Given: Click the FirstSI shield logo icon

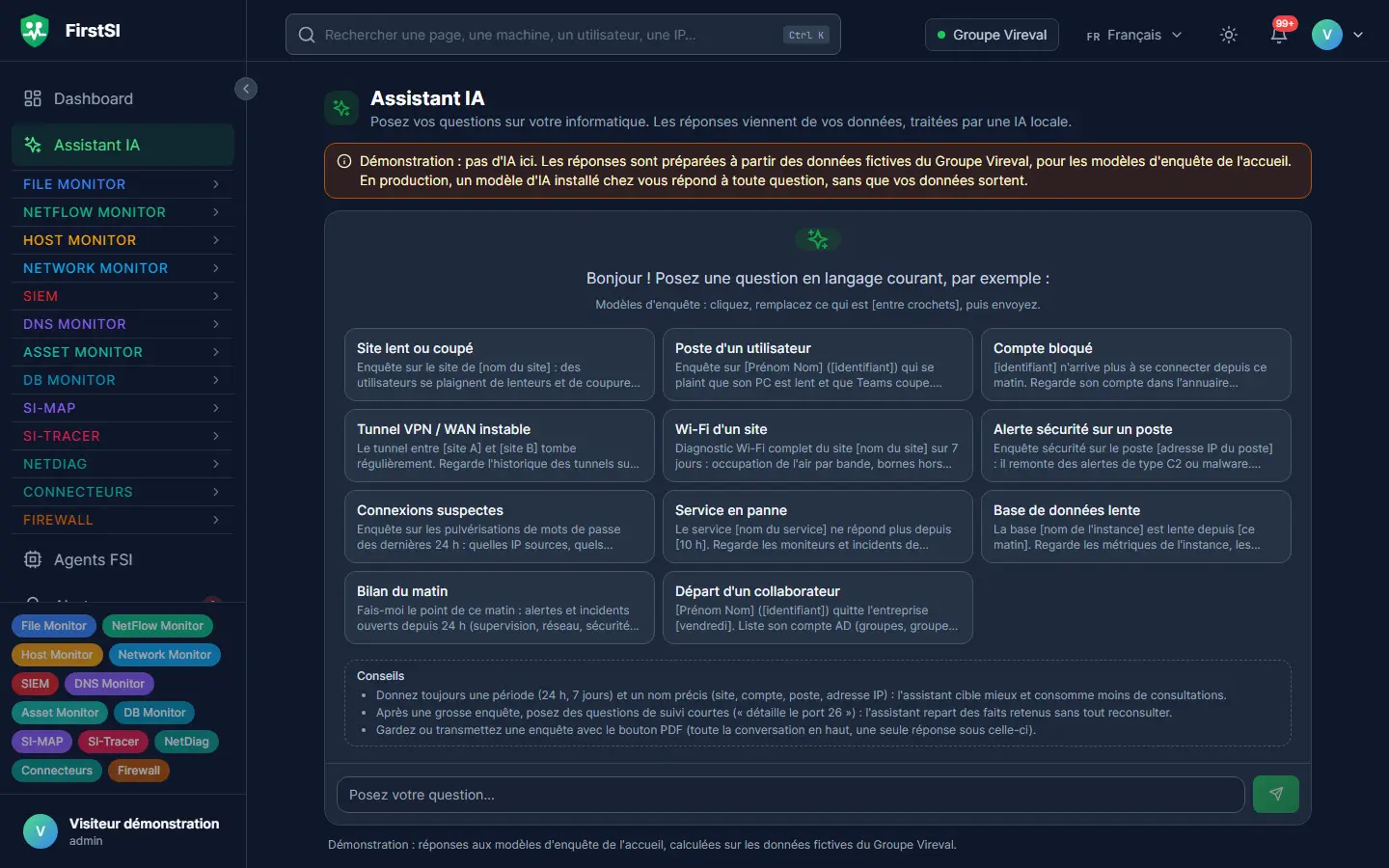Looking at the screenshot, I should coord(35,31).
